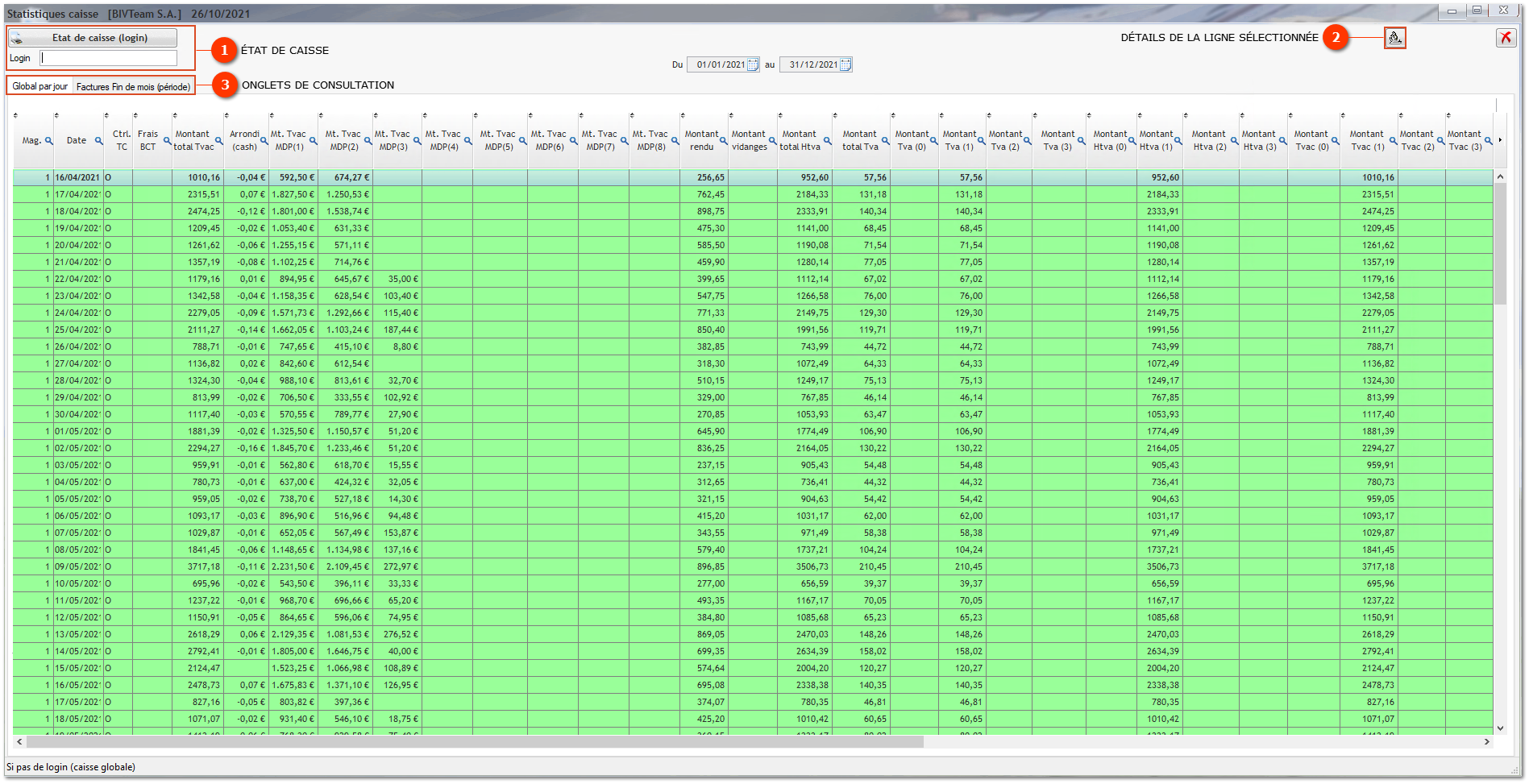The width and height of the screenshot is (1529, 784).
Task: Click the horizontal scrollbar thumb
Action: tap(474, 742)
